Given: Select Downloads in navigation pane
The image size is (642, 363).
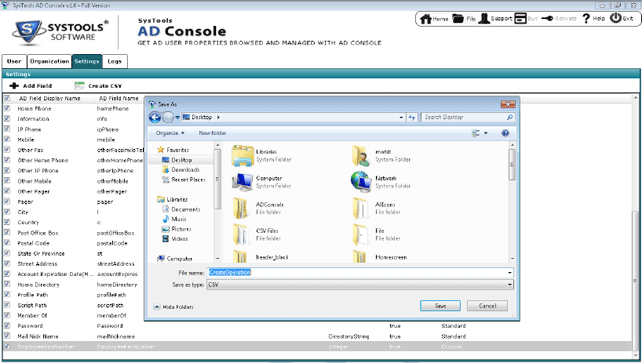Looking at the screenshot, I should click(x=181, y=170).
